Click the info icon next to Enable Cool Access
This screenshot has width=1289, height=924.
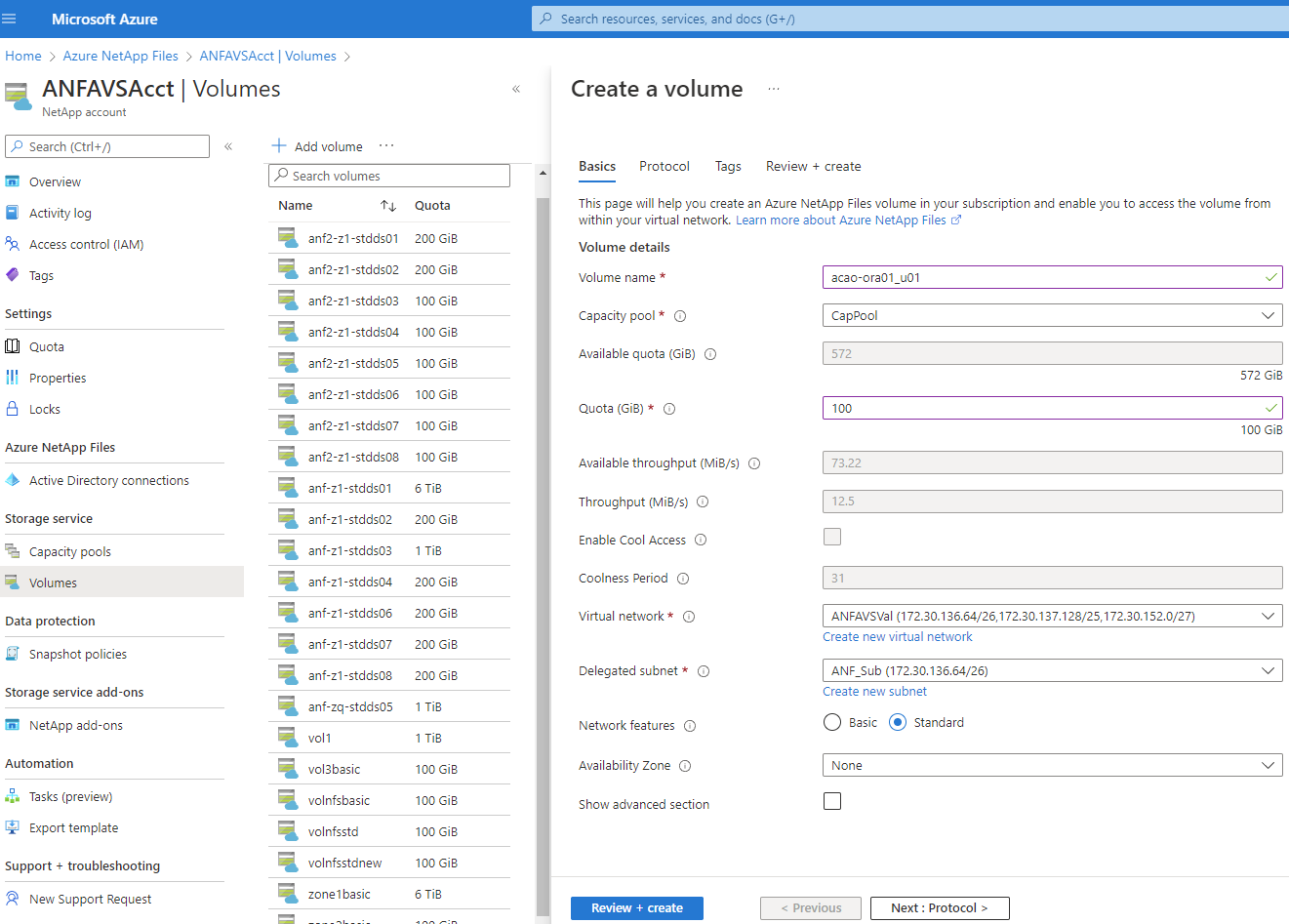[x=701, y=541]
